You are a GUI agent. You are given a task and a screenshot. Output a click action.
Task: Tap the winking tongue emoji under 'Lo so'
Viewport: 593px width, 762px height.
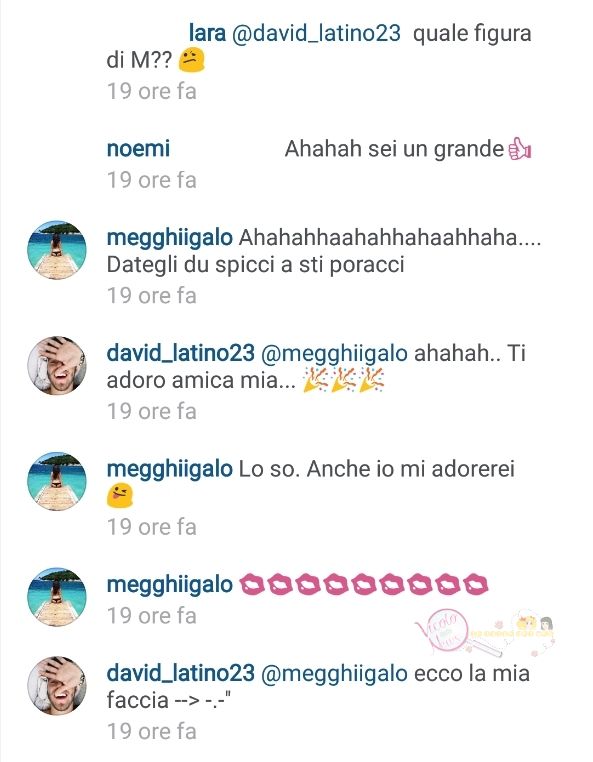120,496
